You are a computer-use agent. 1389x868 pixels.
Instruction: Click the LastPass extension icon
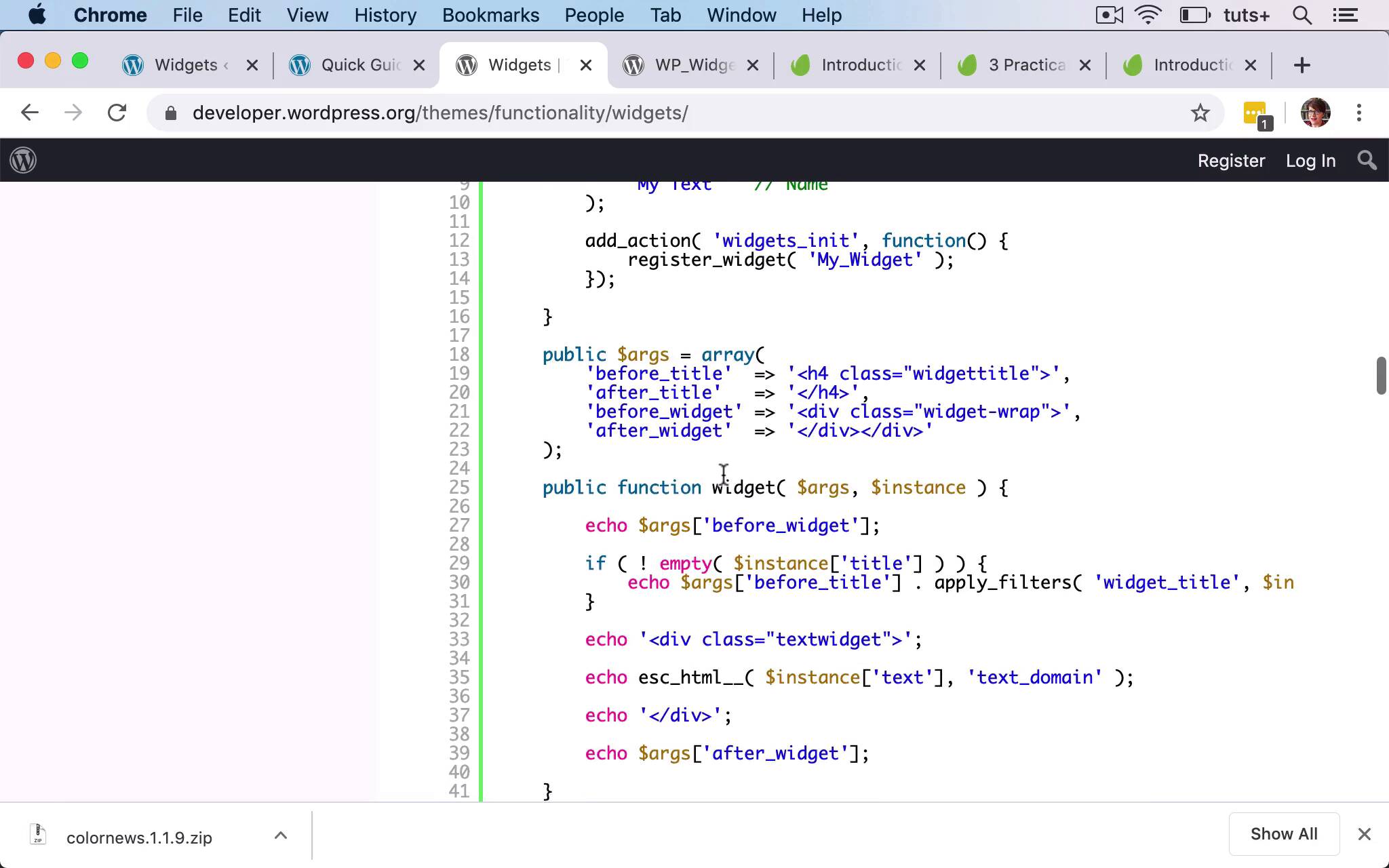1255,113
